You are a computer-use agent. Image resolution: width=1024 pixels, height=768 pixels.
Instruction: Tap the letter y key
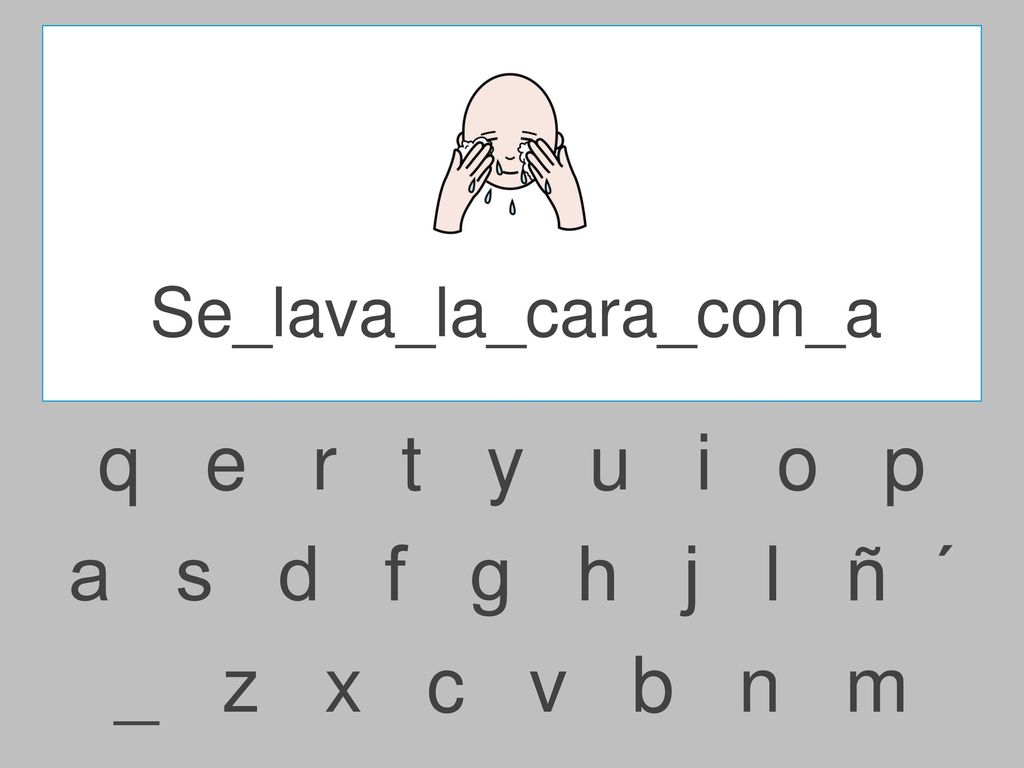coord(505,476)
